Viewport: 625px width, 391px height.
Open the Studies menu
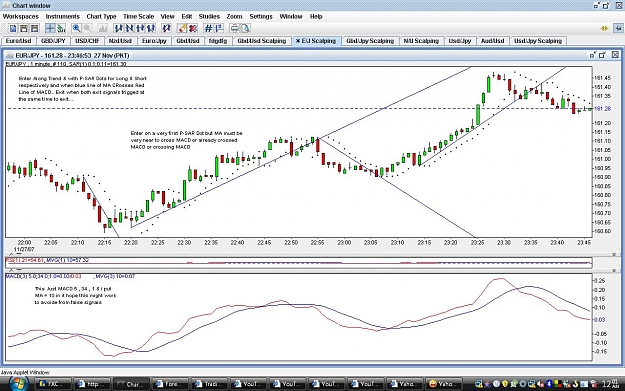209,16
